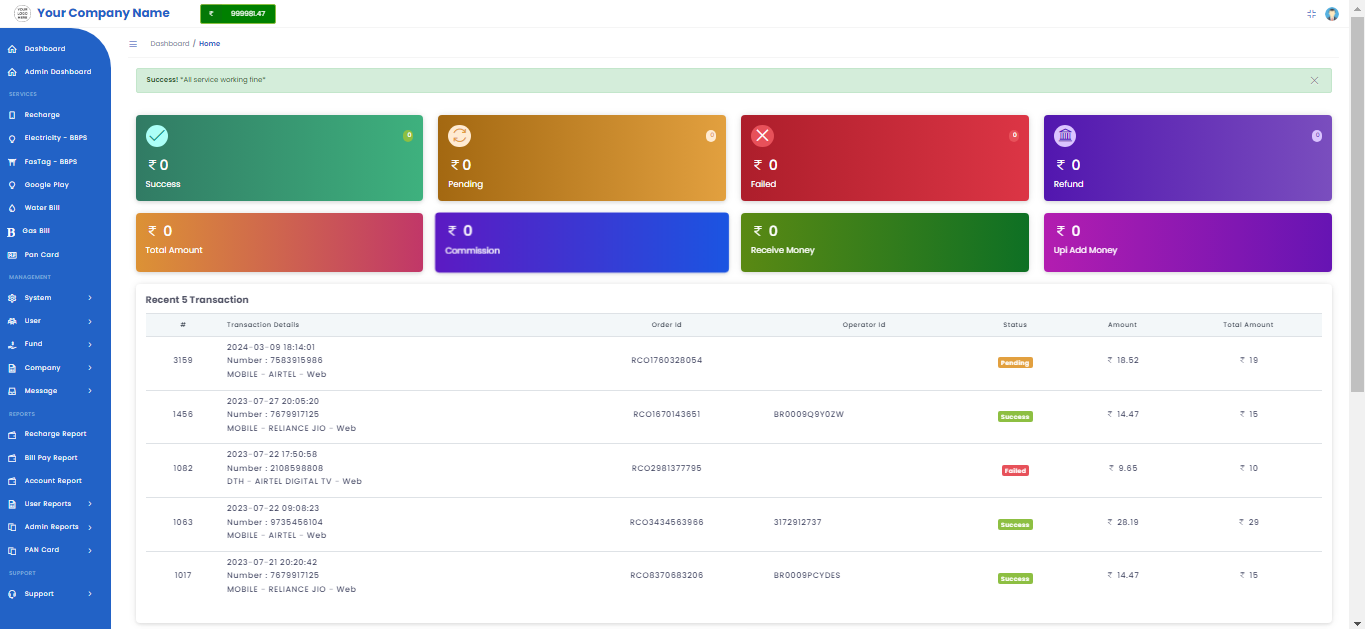This screenshot has height=629, width=1365.
Task: Click the fullscreen toggle icon in header
Action: [1311, 14]
